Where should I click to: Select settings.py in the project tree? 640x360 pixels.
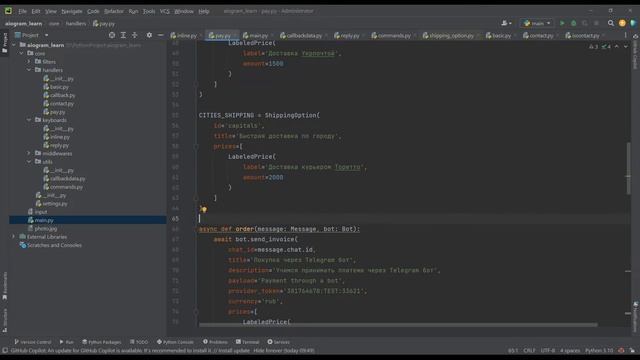[x=55, y=204]
